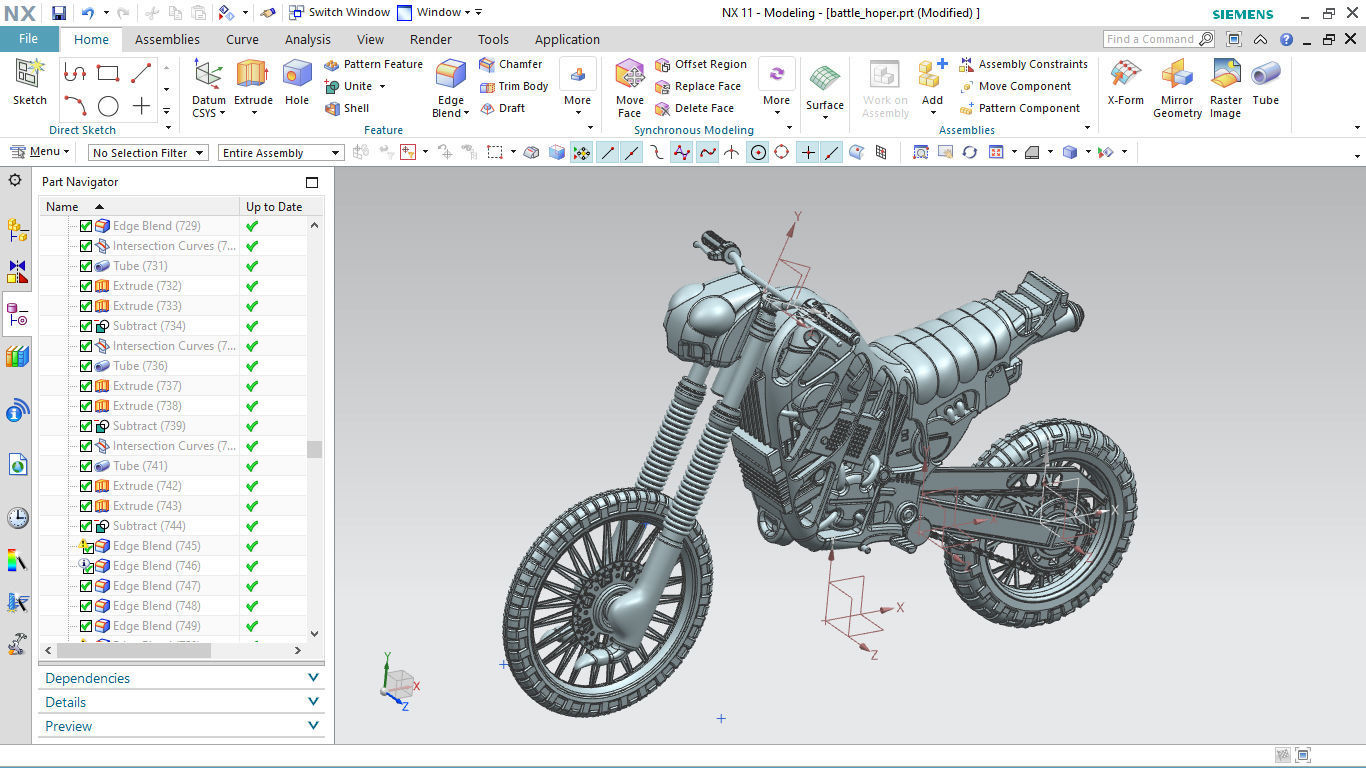1366x768 pixels.
Task: Expand More in the Feature group
Action: coord(577,88)
